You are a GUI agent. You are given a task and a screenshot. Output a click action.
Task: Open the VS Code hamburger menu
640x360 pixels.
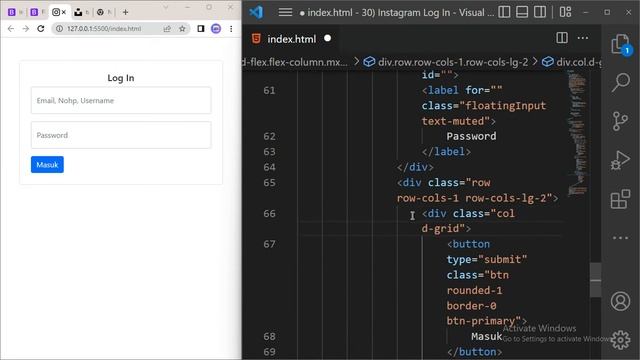(x=285, y=12)
